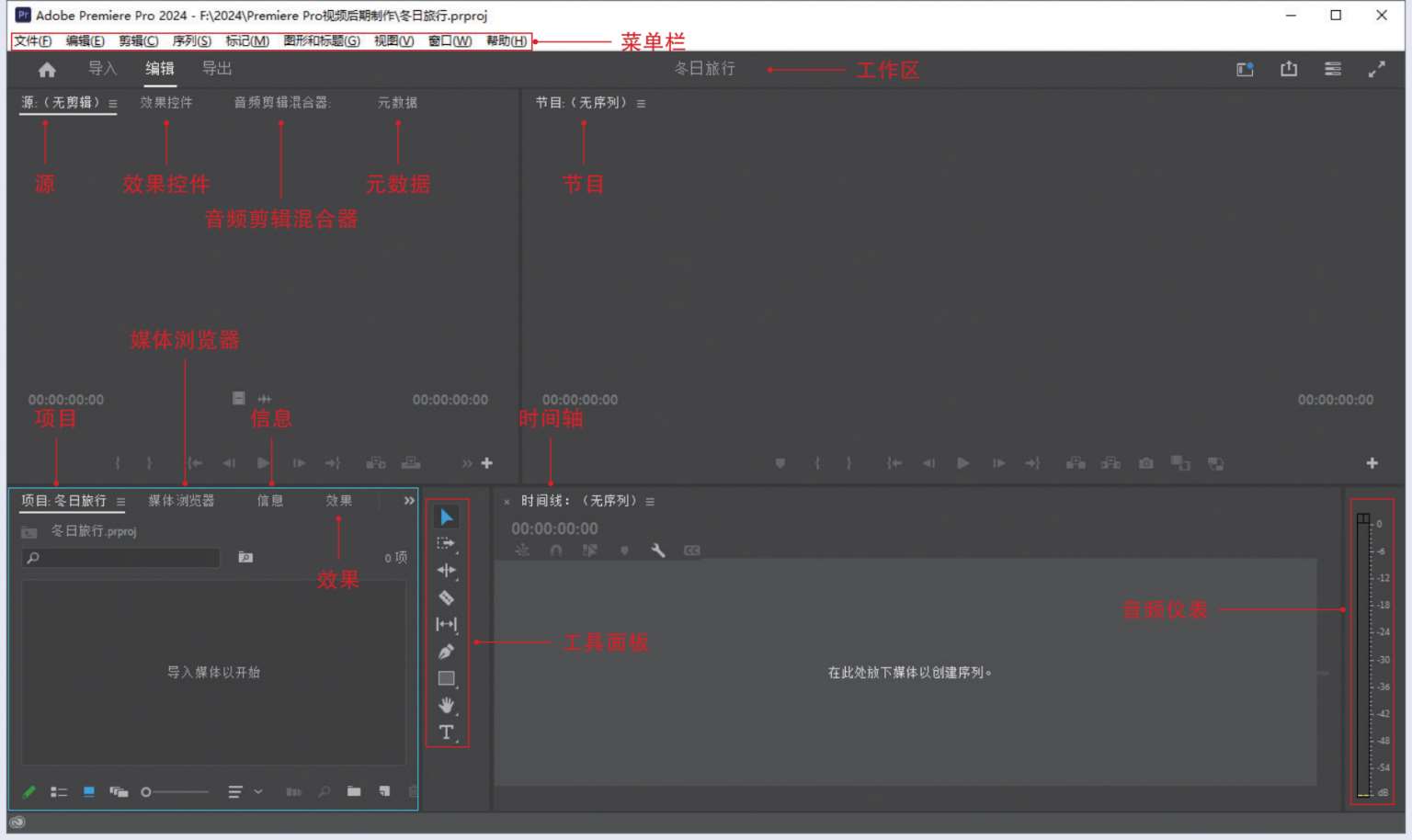
Task: Switch project panel to icon view
Action: [x=89, y=791]
